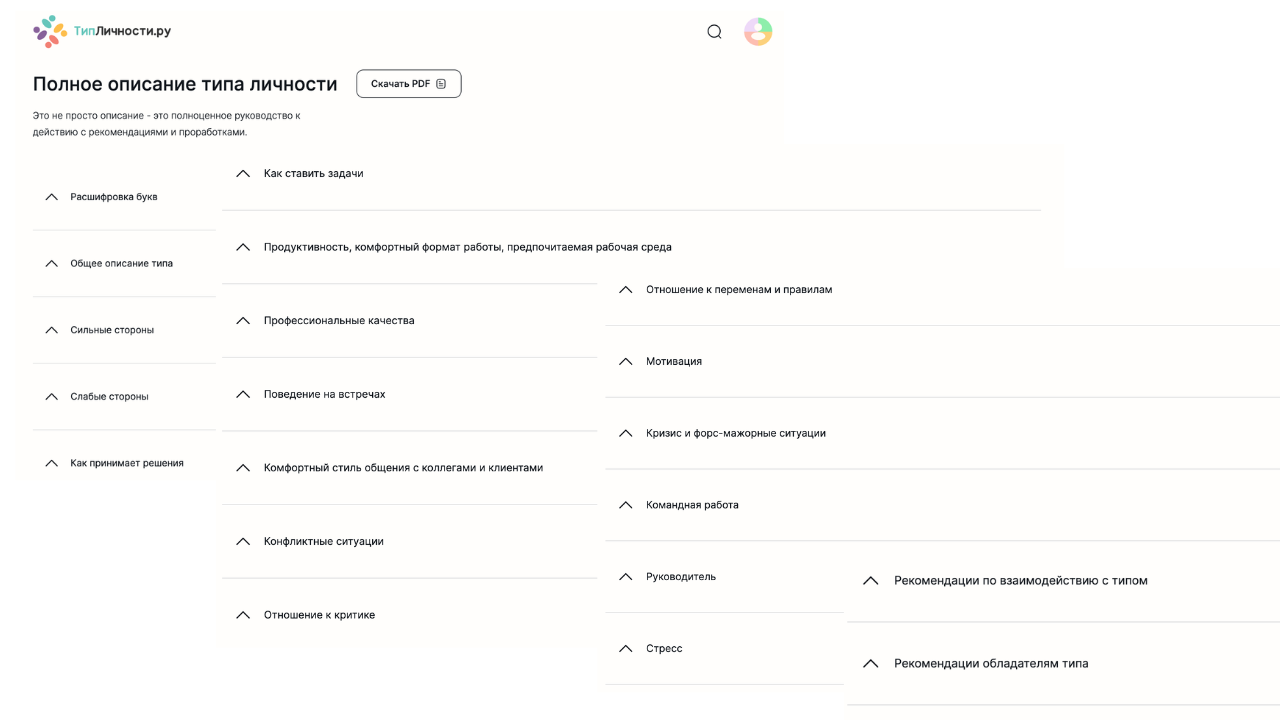1280x720 pixels.
Task: Expand Профессиональные качества section
Action: click(339, 321)
